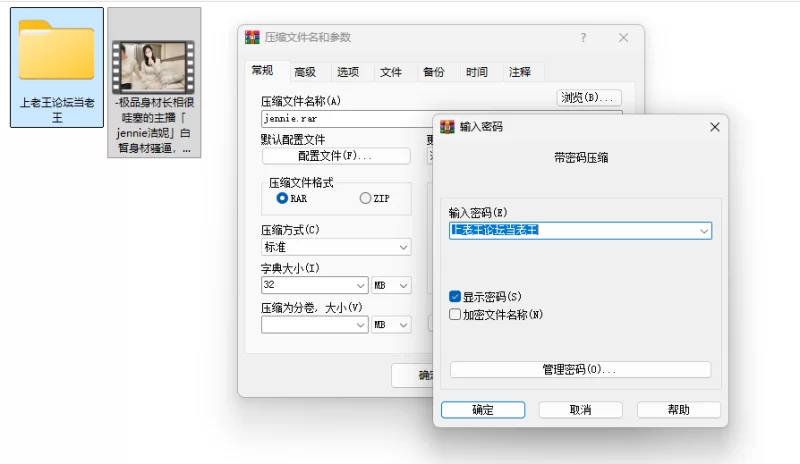Open 配置文件(F)... profiles button
Viewport: 800px width, 464px height.
[336, 156]
